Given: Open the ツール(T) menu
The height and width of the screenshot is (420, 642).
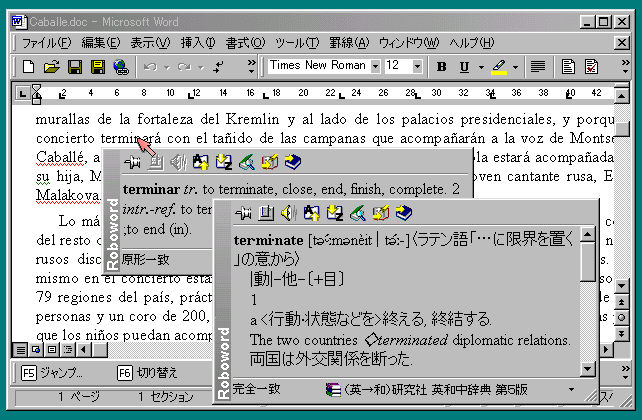Looking at the screenshot, I should click(x=297, y=43).
